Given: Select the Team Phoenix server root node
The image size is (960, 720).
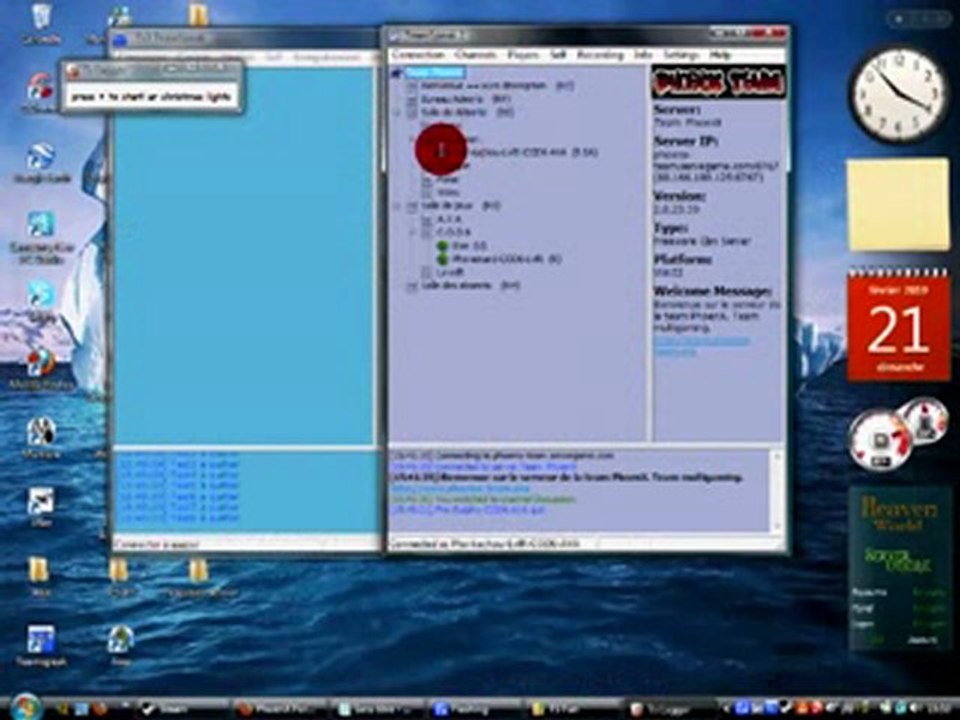Looking at the screenshot, I should [435, 73].
